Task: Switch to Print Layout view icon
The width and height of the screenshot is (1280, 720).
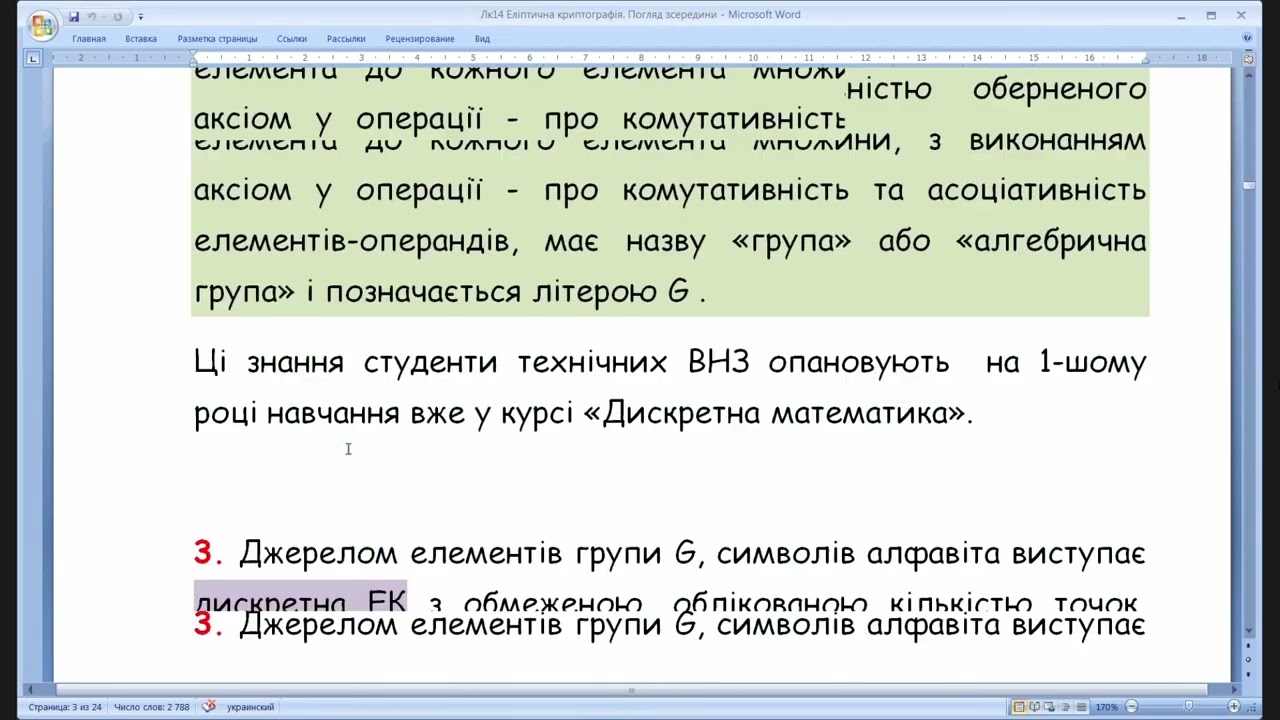Action: click(1019, 707)
